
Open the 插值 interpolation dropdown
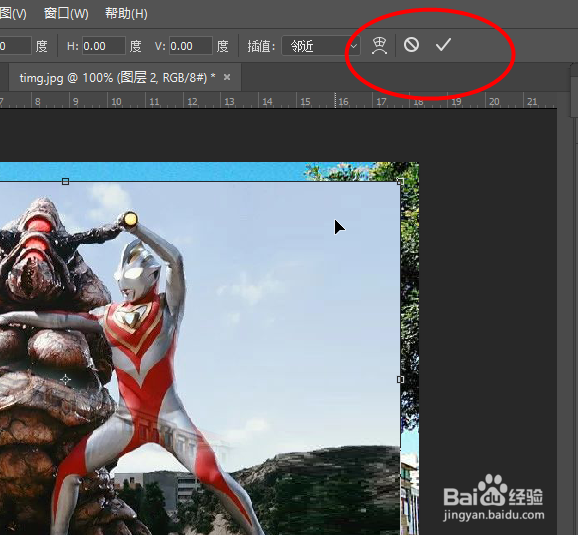click(x=321, y=46)
